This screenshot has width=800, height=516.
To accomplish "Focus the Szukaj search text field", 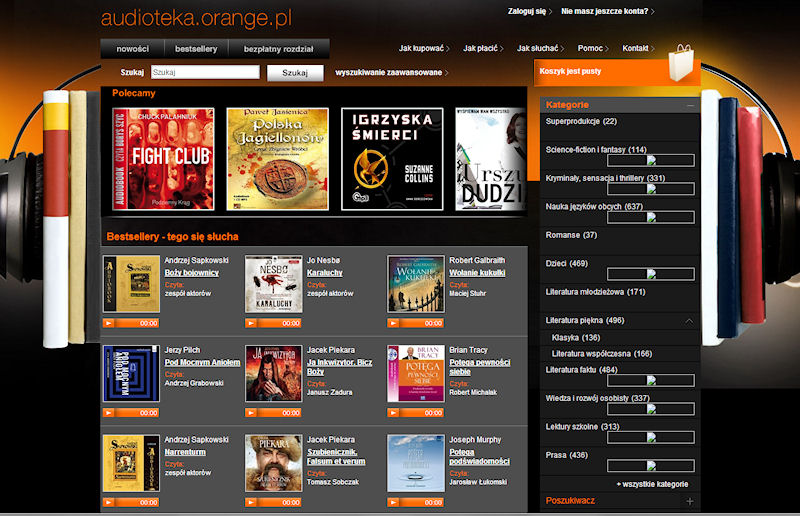I will [205, 72].
